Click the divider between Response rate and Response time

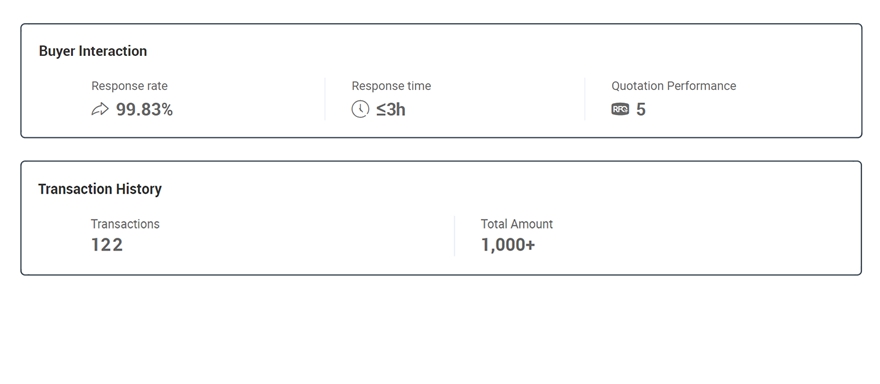point(324,99)
